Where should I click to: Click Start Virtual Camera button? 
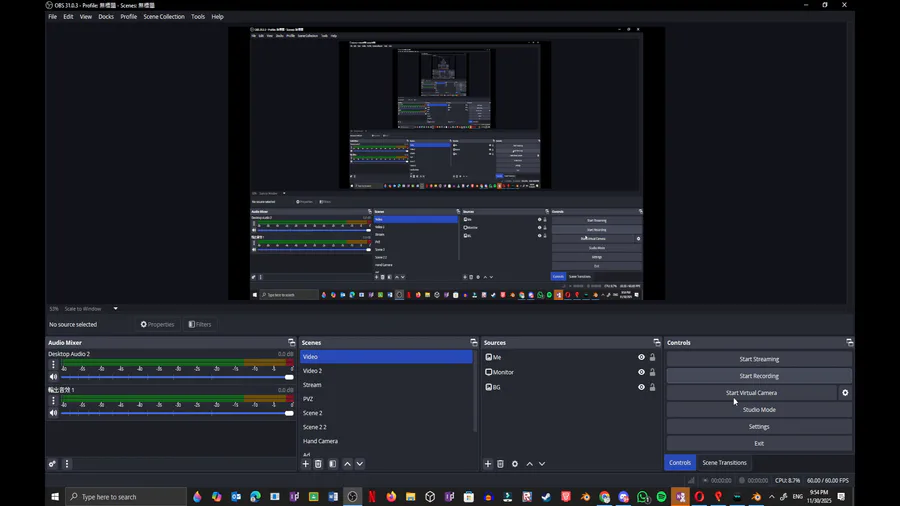(751, 393)
